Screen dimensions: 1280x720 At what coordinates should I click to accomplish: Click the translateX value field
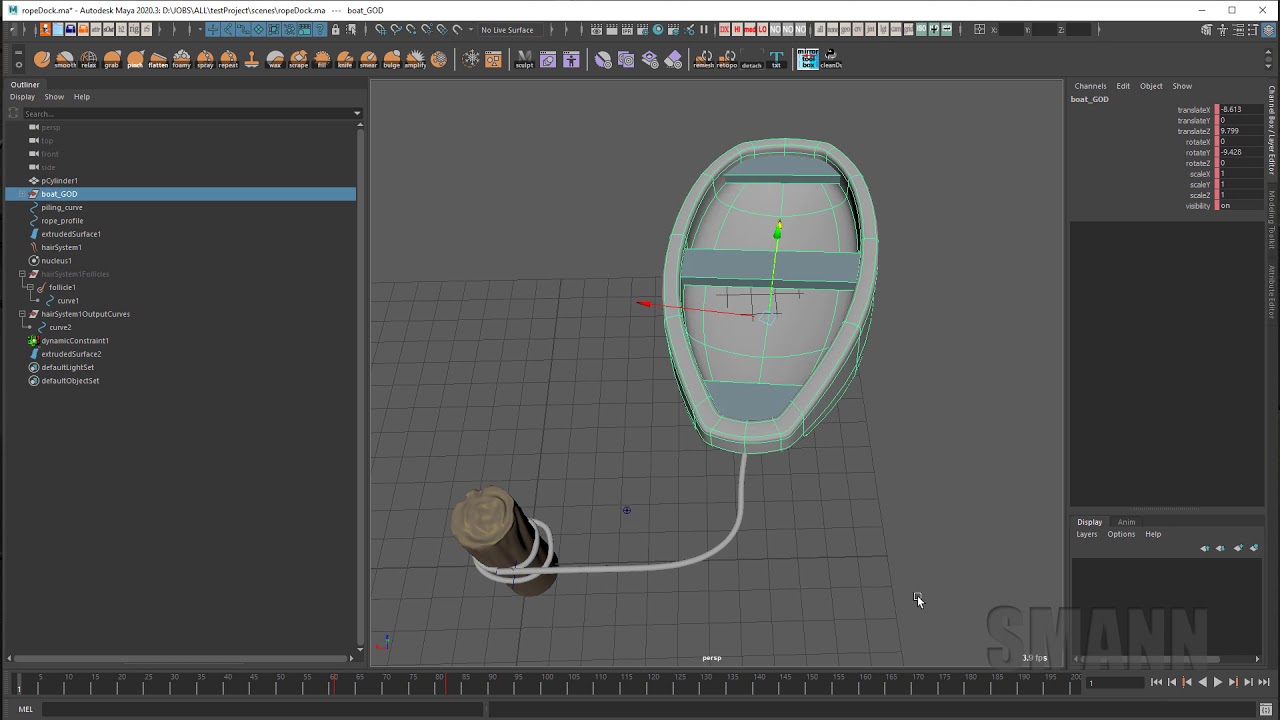pos(1239,109)
